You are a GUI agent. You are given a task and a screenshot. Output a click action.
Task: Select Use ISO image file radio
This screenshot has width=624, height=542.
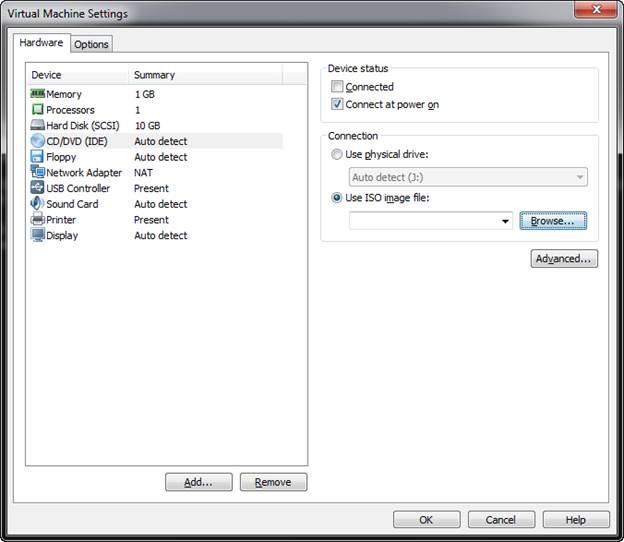coord(337,197)
